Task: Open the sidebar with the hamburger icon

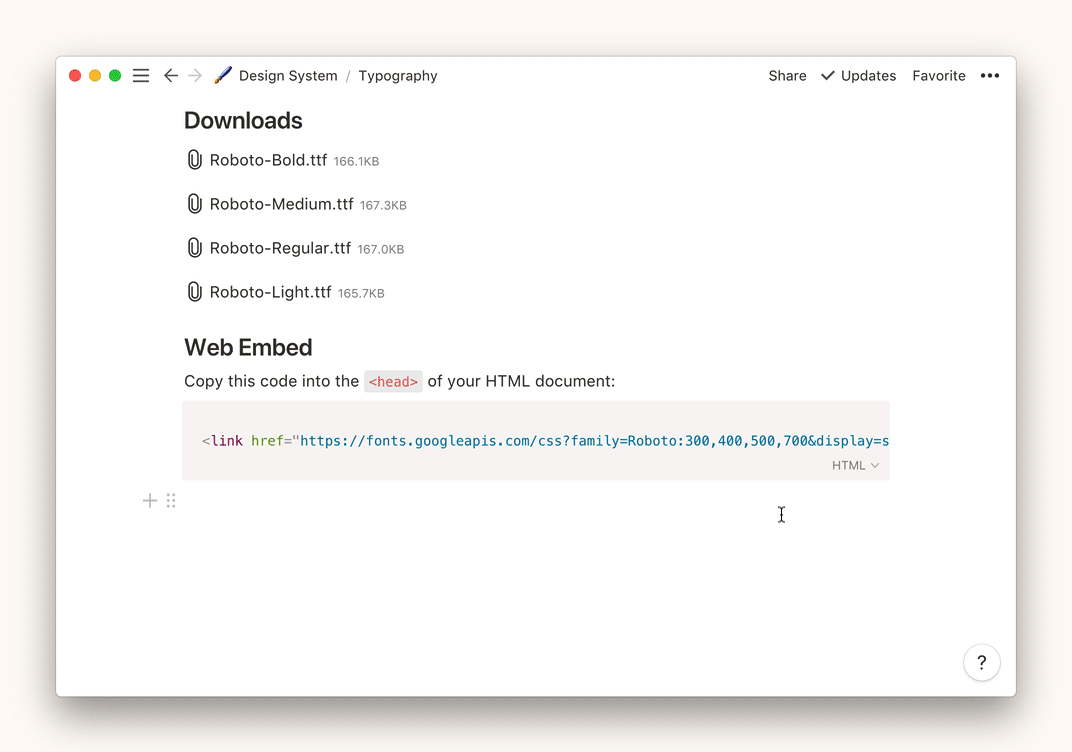Action: [x=140, y=75]
